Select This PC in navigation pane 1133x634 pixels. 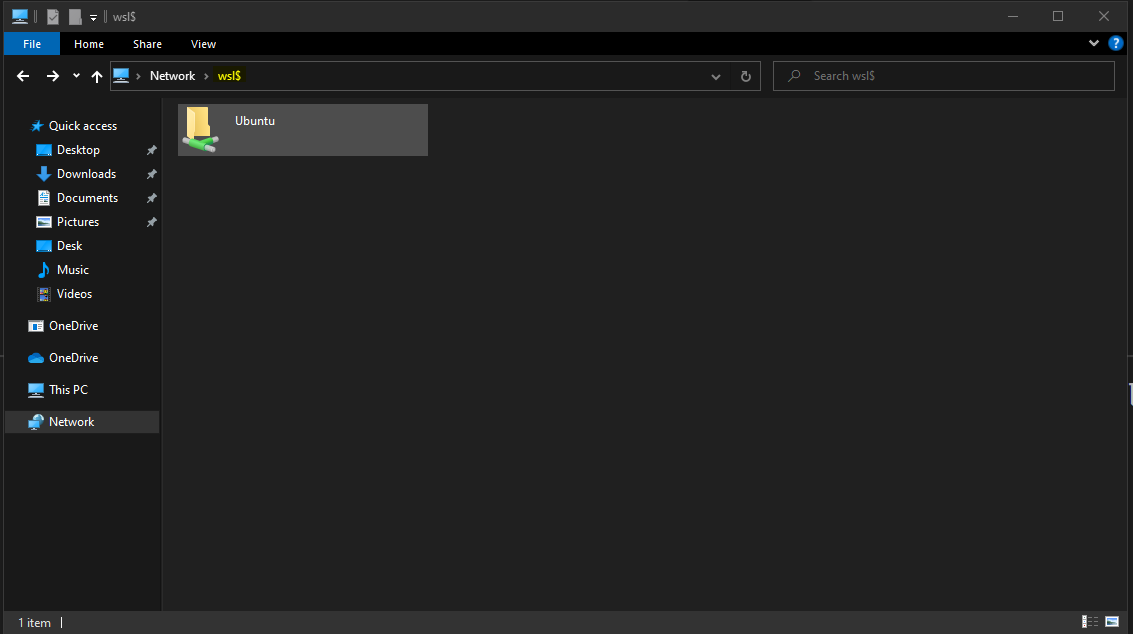[68, 390]
